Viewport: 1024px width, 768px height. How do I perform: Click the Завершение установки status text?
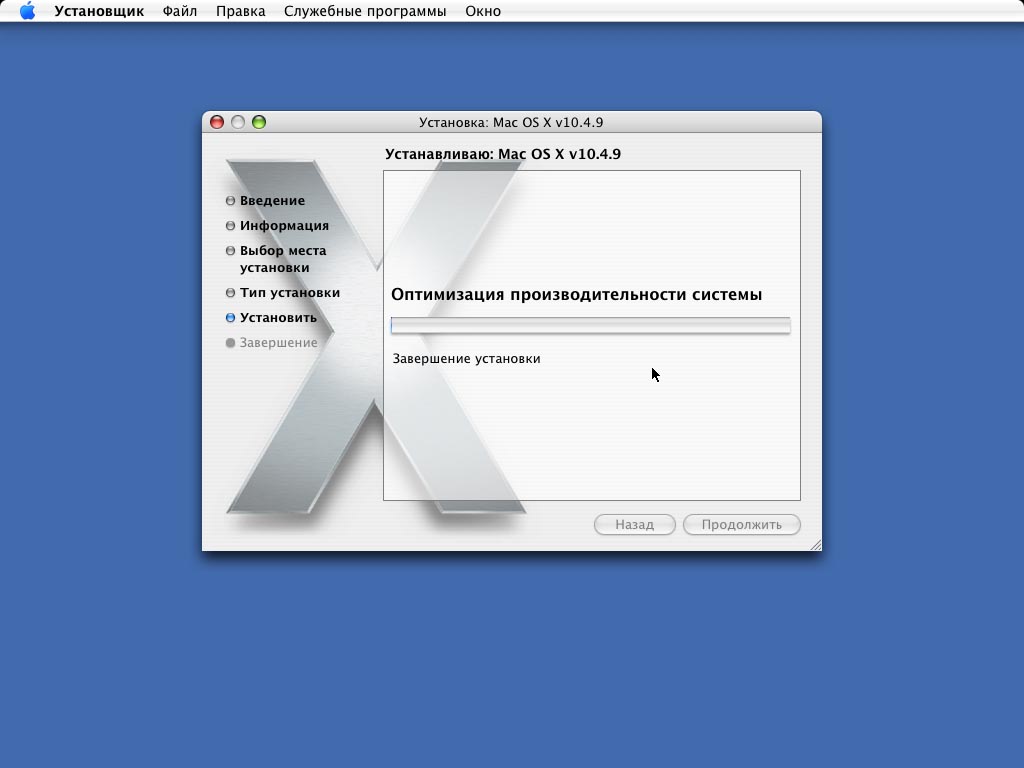coord(466,359)
